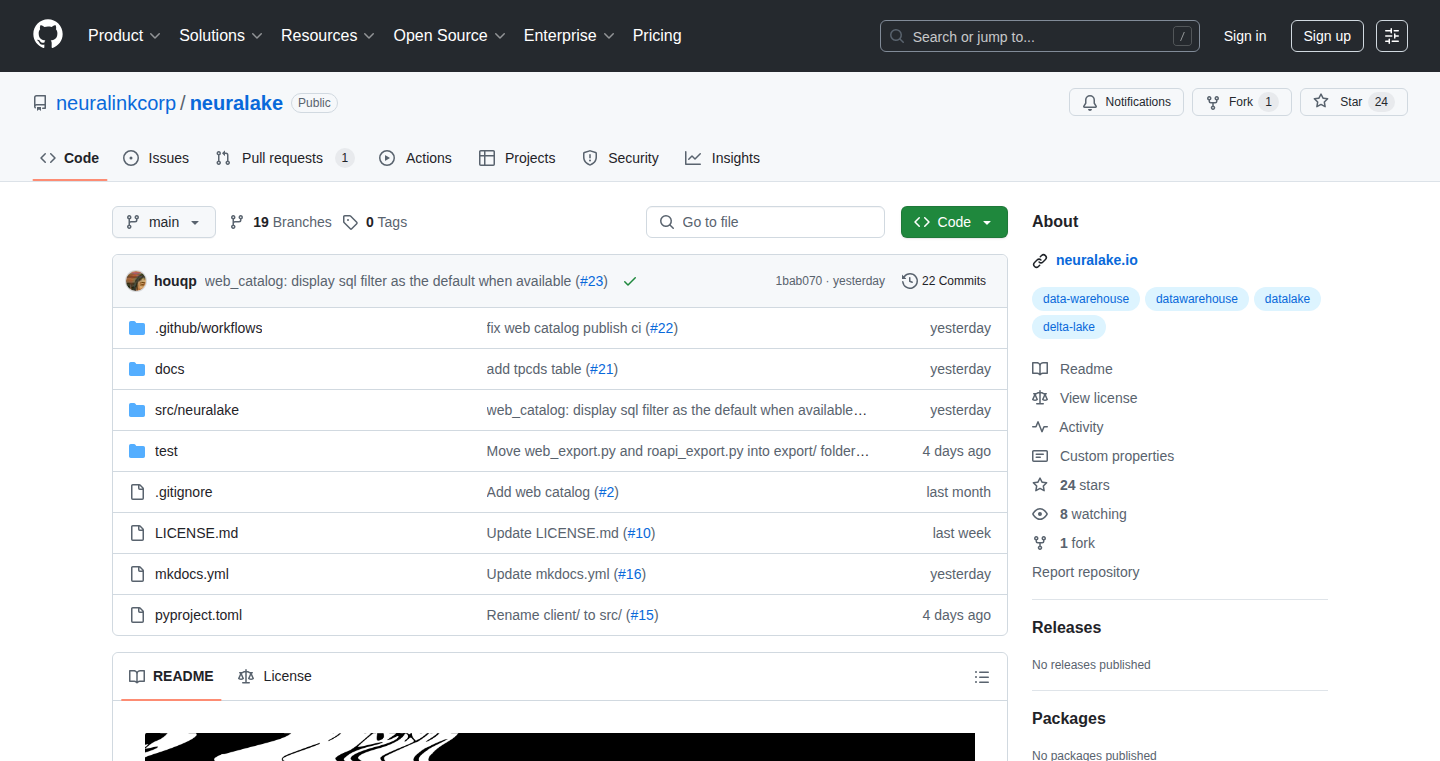Open the main branch selector dropdown
Viewport: 1440px width, 761px height.
[x=164, y=222]
